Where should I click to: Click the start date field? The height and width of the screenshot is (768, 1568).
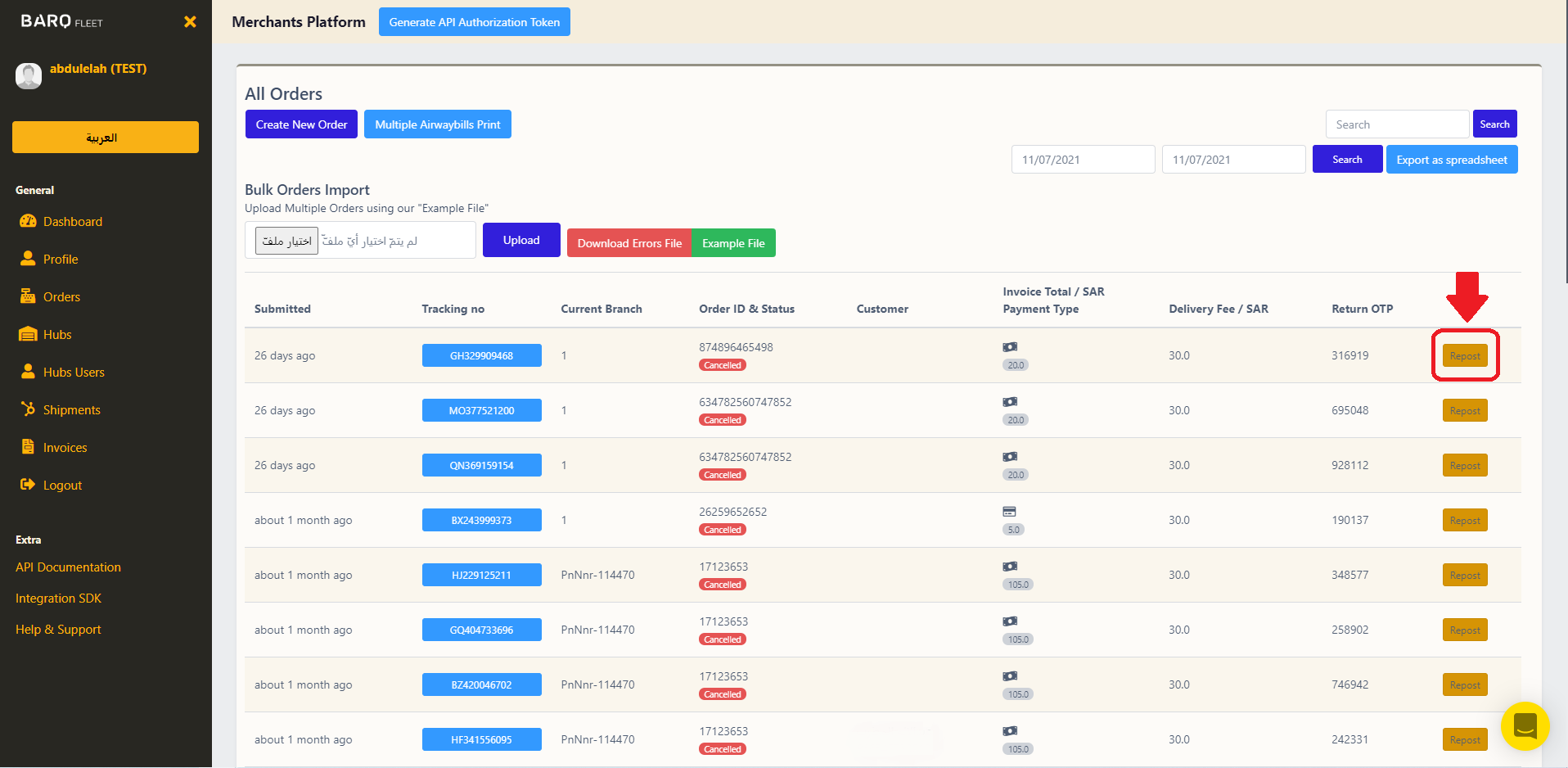1083,160
